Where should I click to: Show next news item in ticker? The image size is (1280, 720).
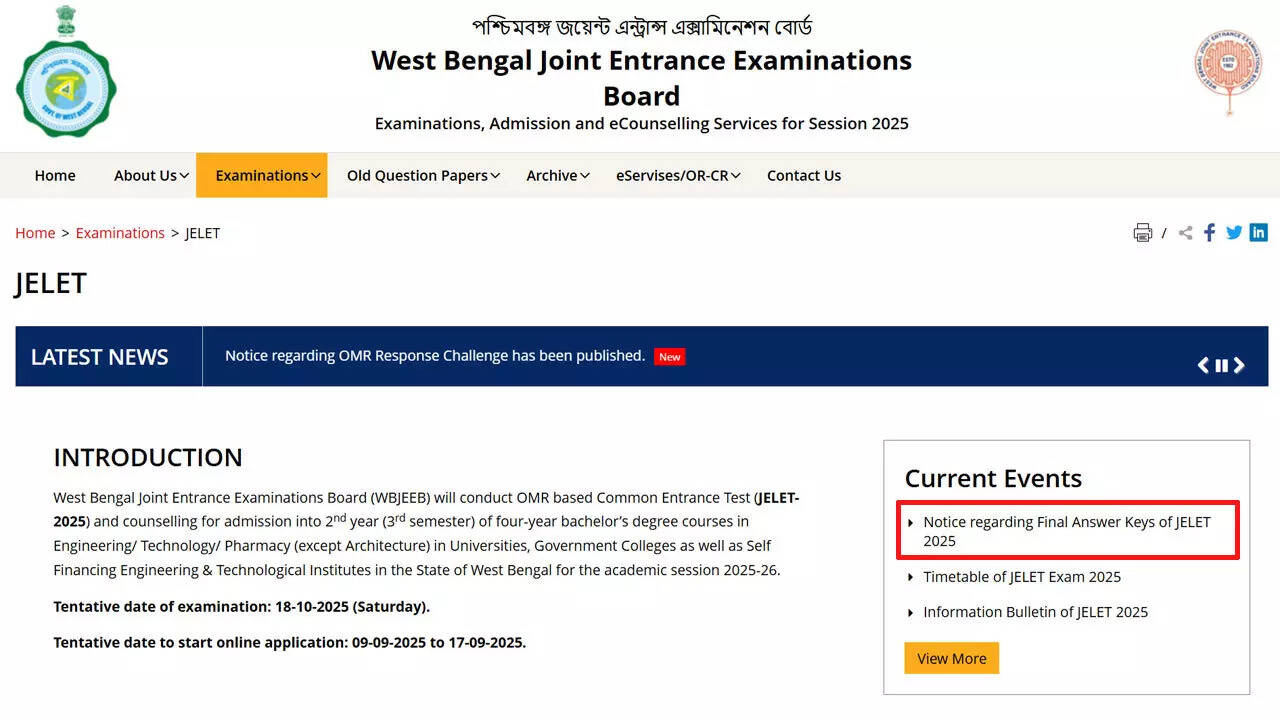pos(1239,365)
